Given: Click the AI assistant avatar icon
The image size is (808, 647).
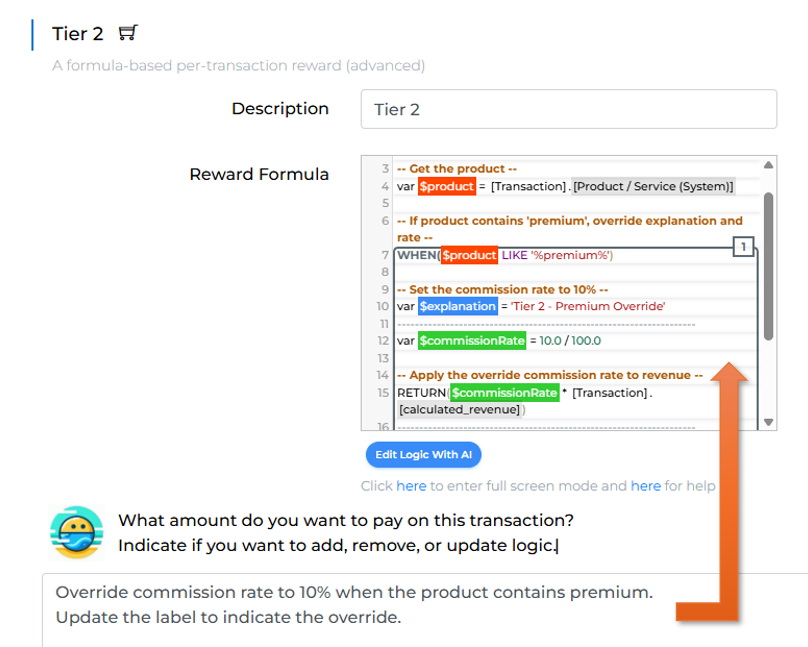Looking at the screenshot, I should (77, 532).
